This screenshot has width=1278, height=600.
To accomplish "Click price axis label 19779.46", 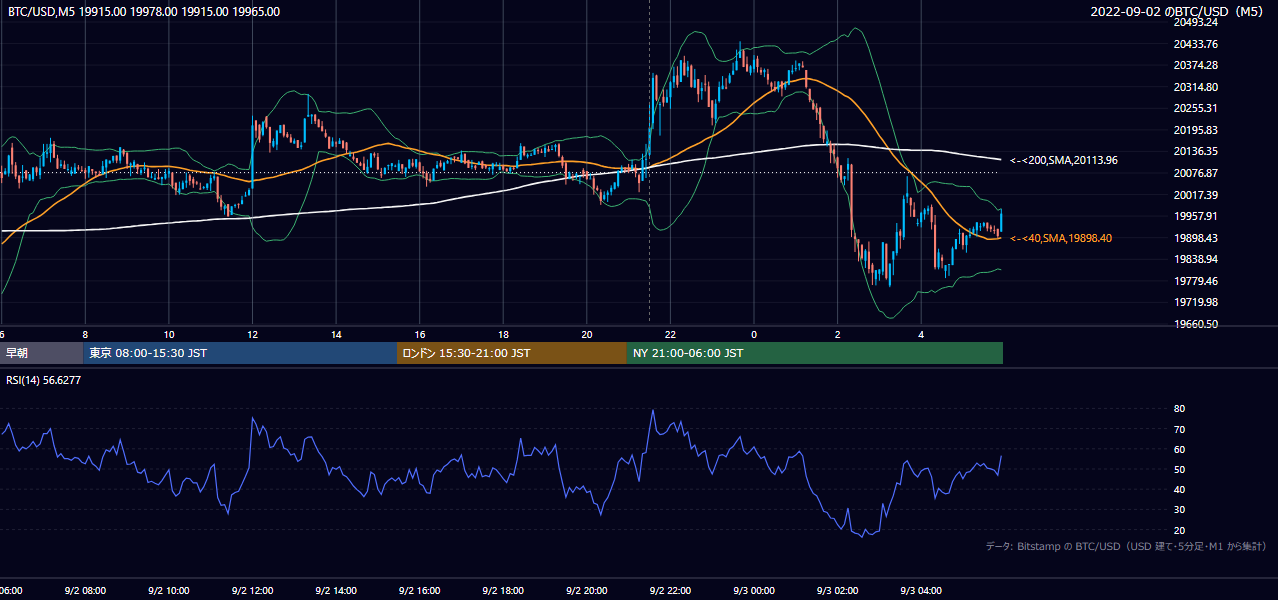I will coord(1195,281).
